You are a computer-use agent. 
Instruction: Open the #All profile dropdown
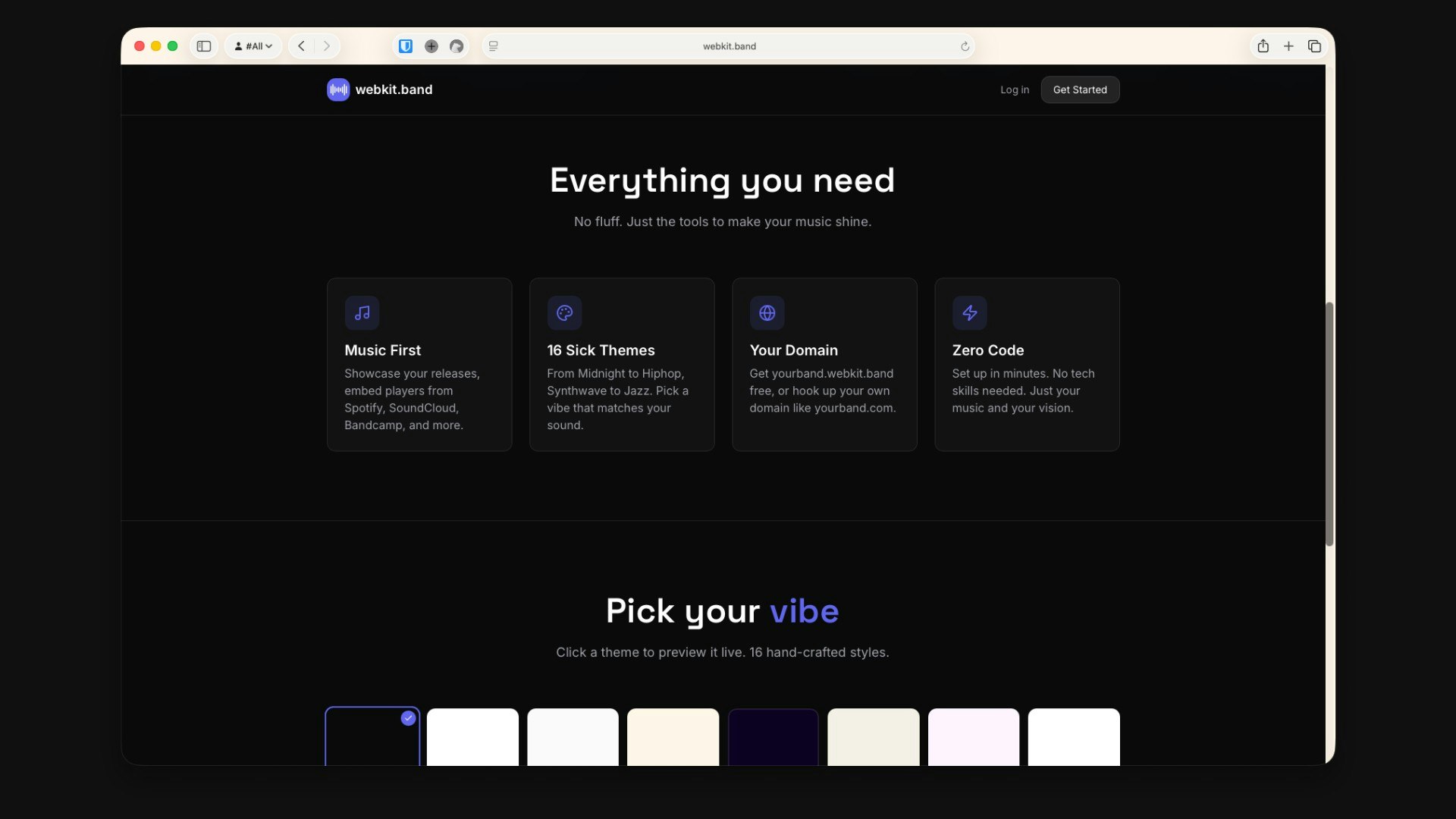pyautogui.click(x=253, y=45)
